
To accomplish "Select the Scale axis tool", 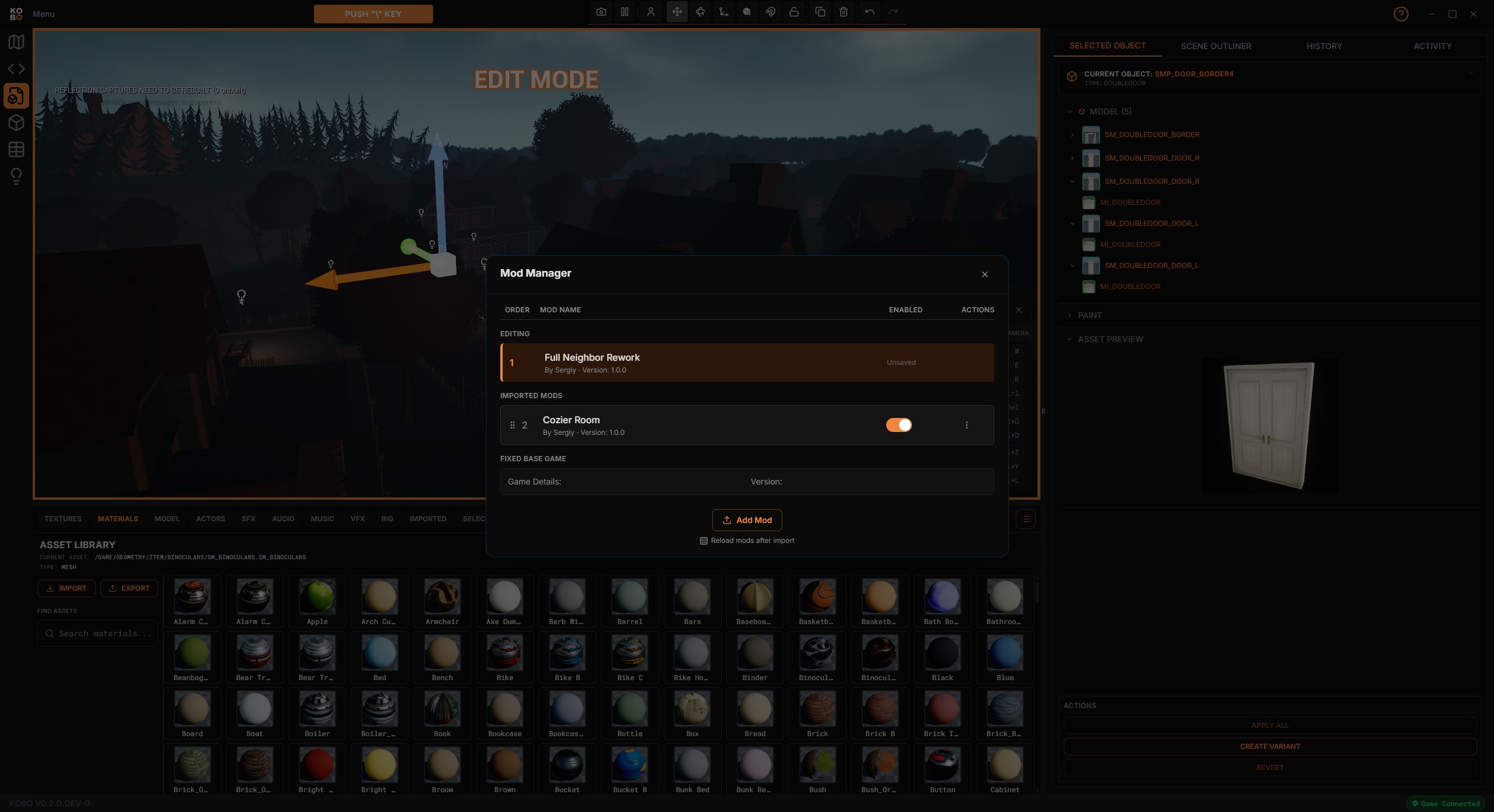I will point(724,12).
